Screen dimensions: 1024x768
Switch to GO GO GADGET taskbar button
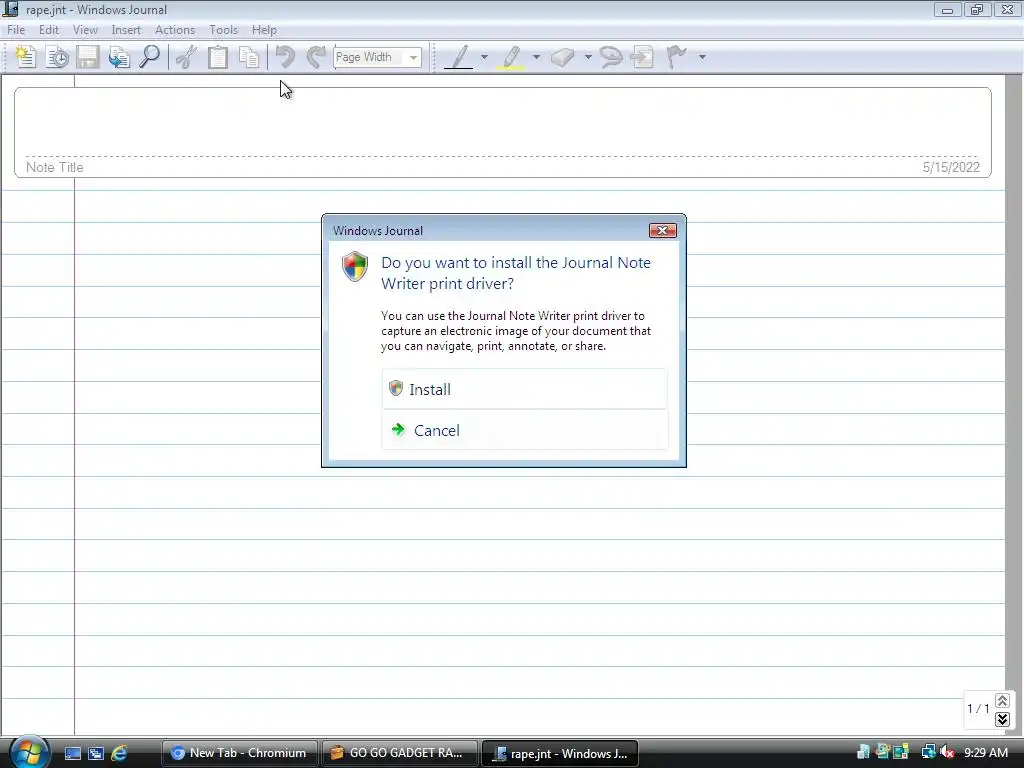coord(399,753)
